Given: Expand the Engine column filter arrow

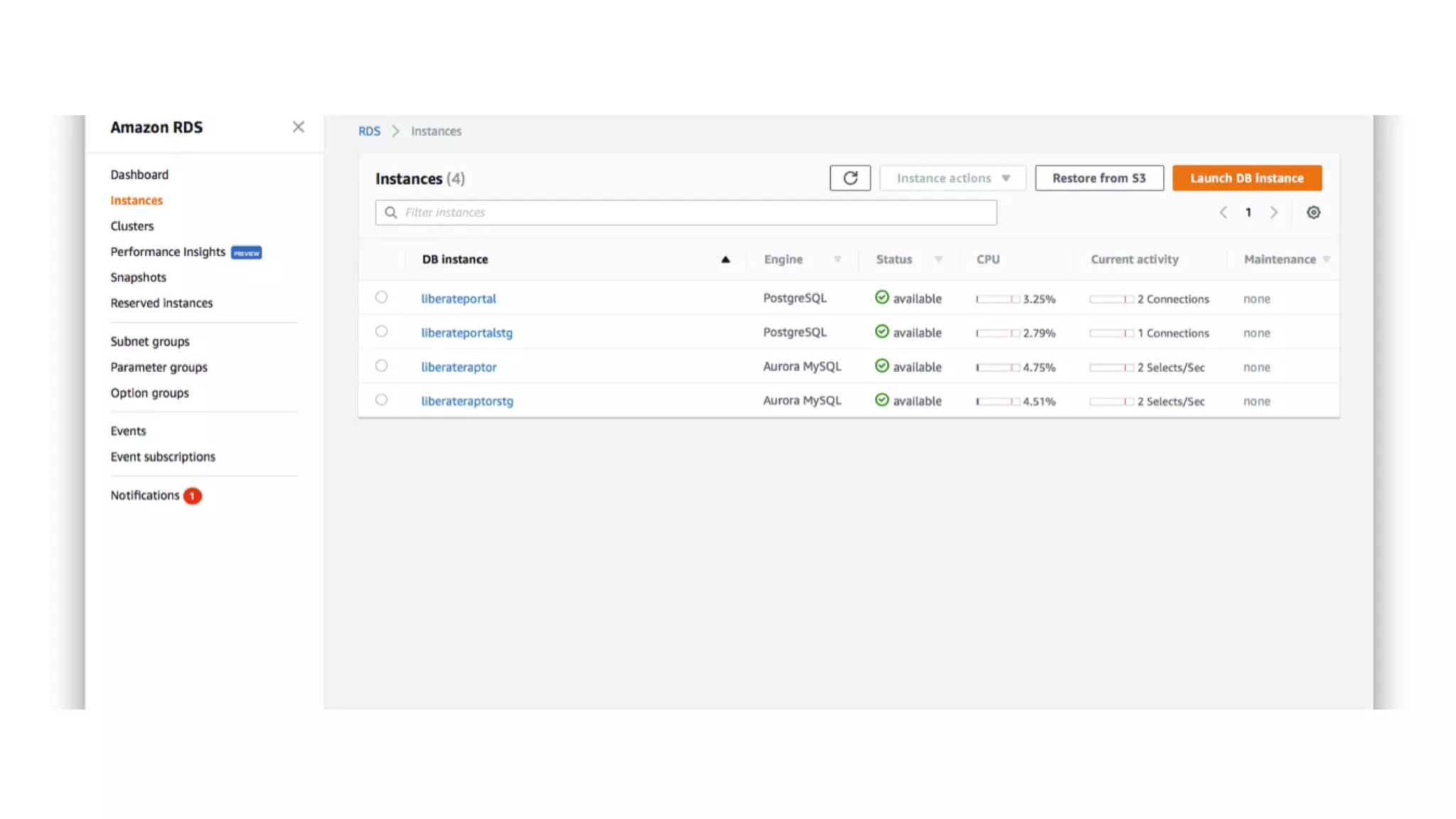Looking at the screenshot, I should pyautogui.click(x=837, y=259).
